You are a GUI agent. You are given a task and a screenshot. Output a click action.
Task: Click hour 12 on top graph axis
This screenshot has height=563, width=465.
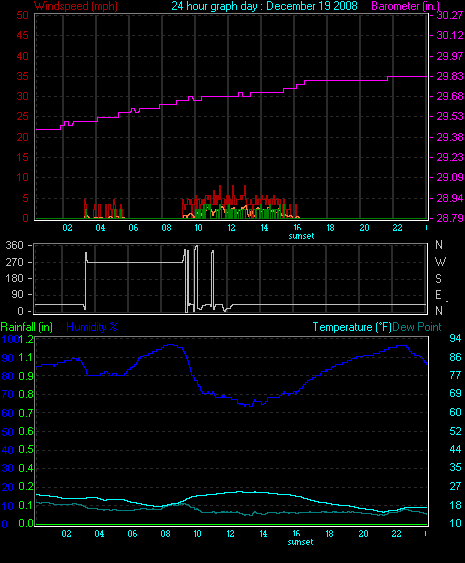pos(231,228)
